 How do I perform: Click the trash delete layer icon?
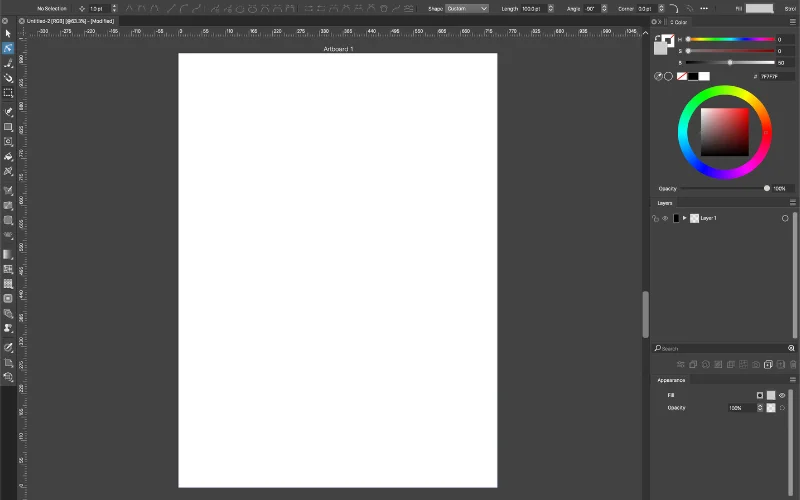793,364
